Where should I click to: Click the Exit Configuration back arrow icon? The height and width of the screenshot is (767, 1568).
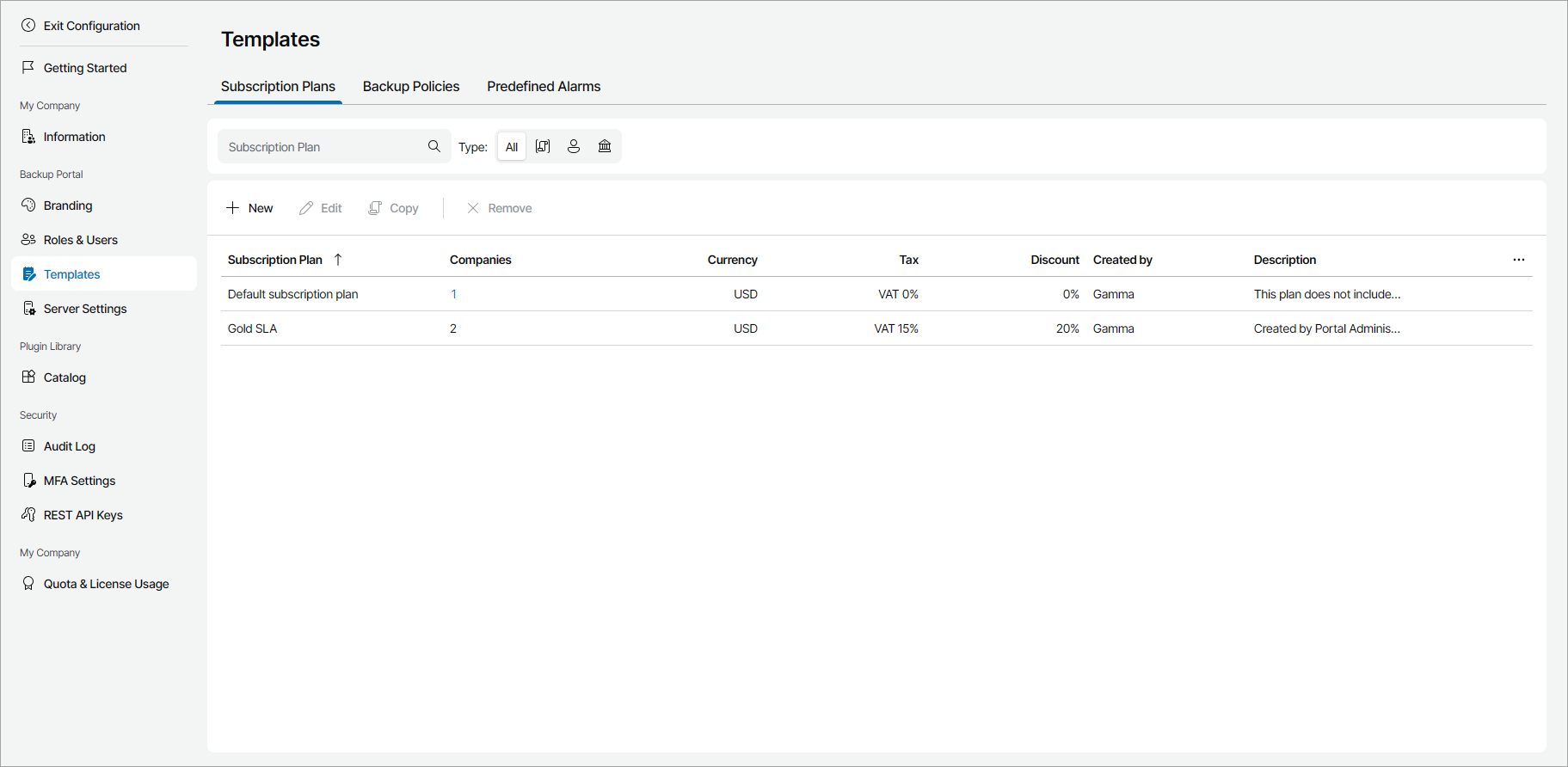tap(28, 26)
